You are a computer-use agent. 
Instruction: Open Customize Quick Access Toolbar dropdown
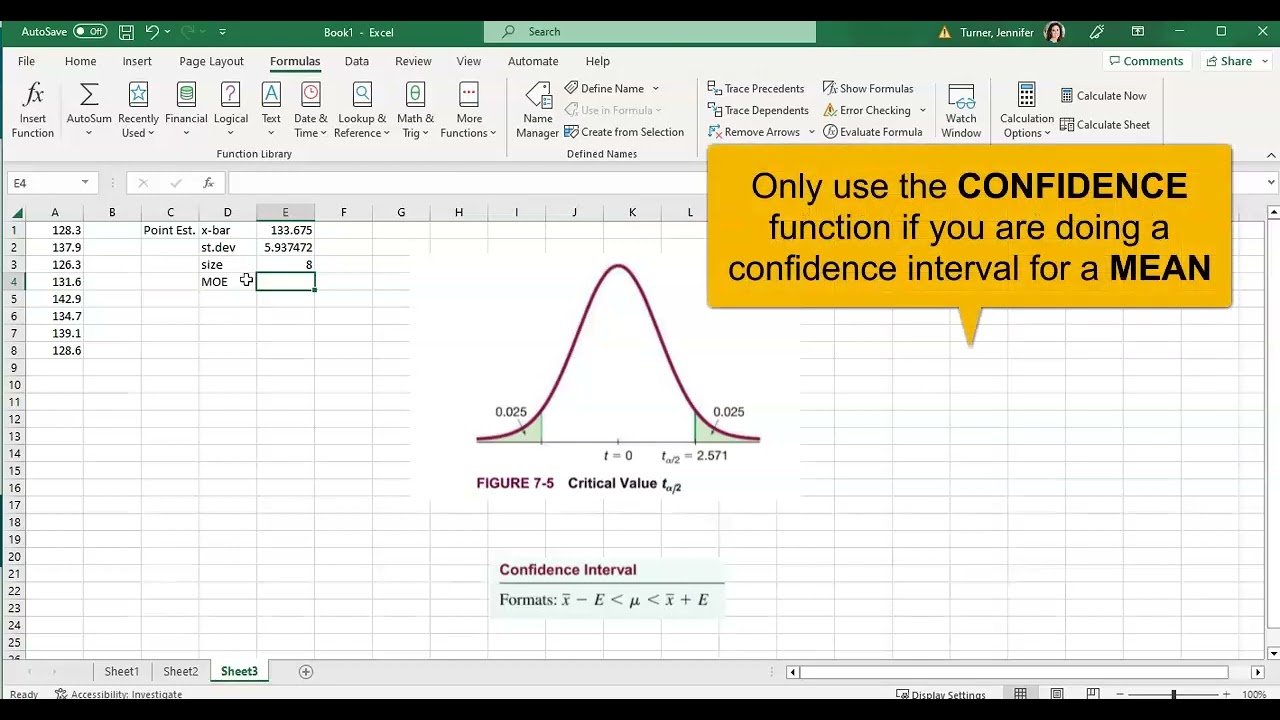coord(222,32)
